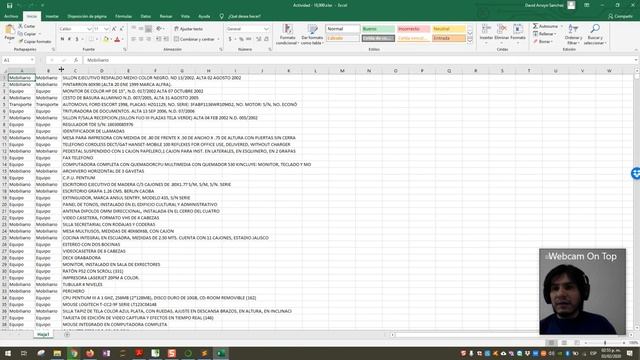Open the Rellenar dropdown
The image size is (640, 360).
pyautogui.click(x=545, y=34)
